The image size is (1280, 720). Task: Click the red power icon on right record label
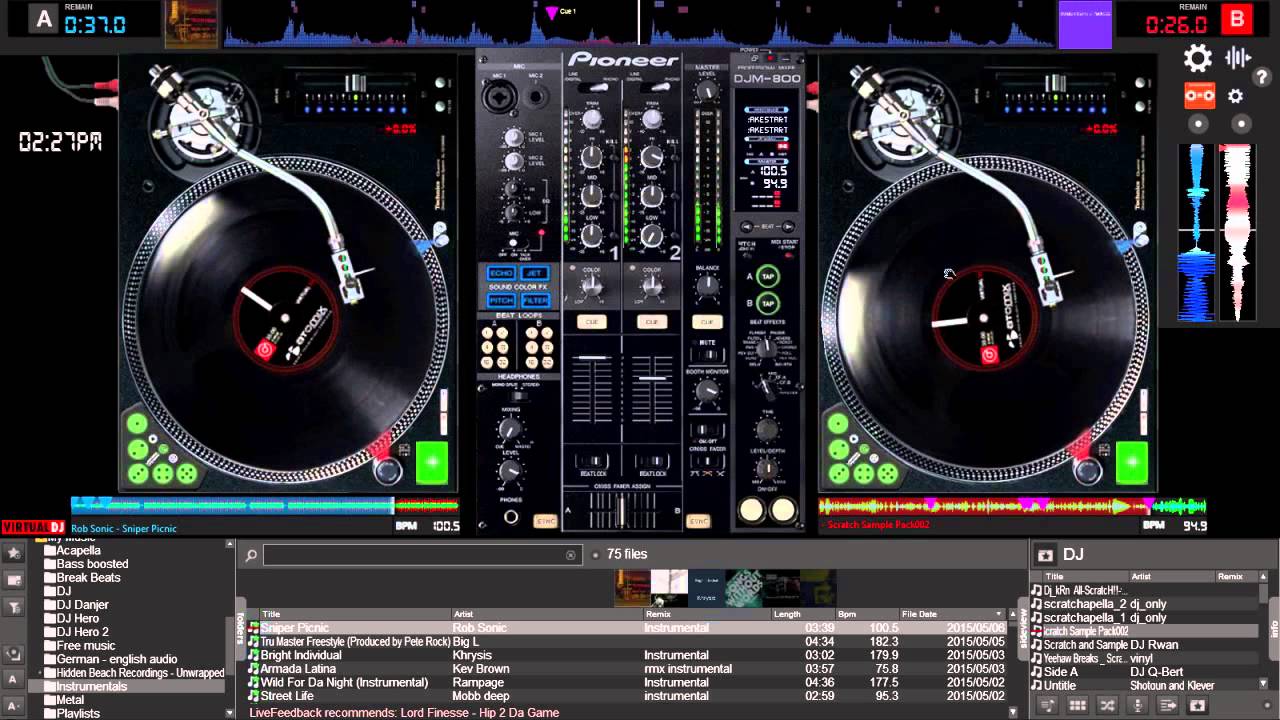[989, 354]
